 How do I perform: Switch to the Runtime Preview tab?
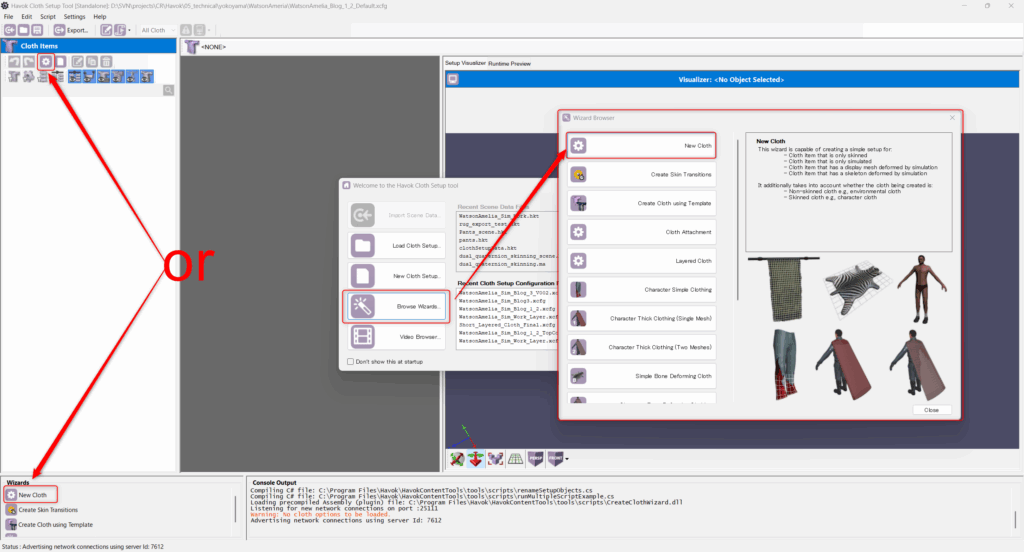point(509,63)
